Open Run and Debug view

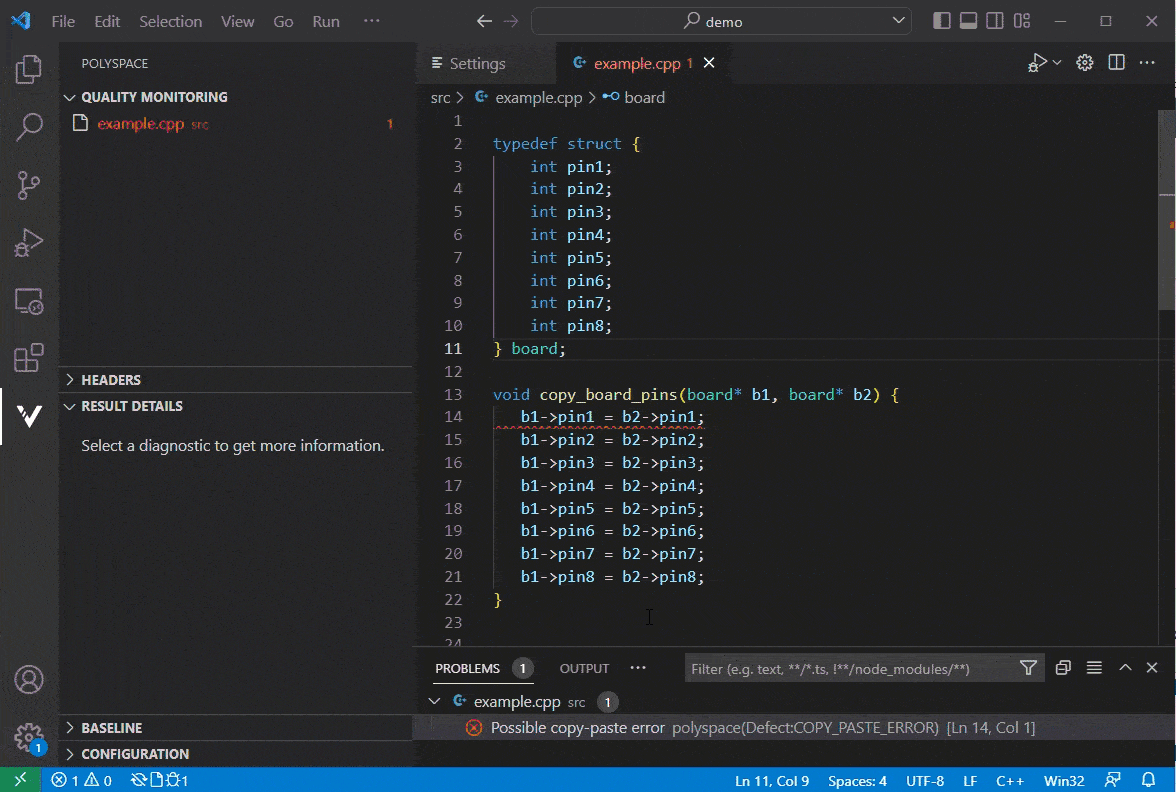tap(29, 242)
